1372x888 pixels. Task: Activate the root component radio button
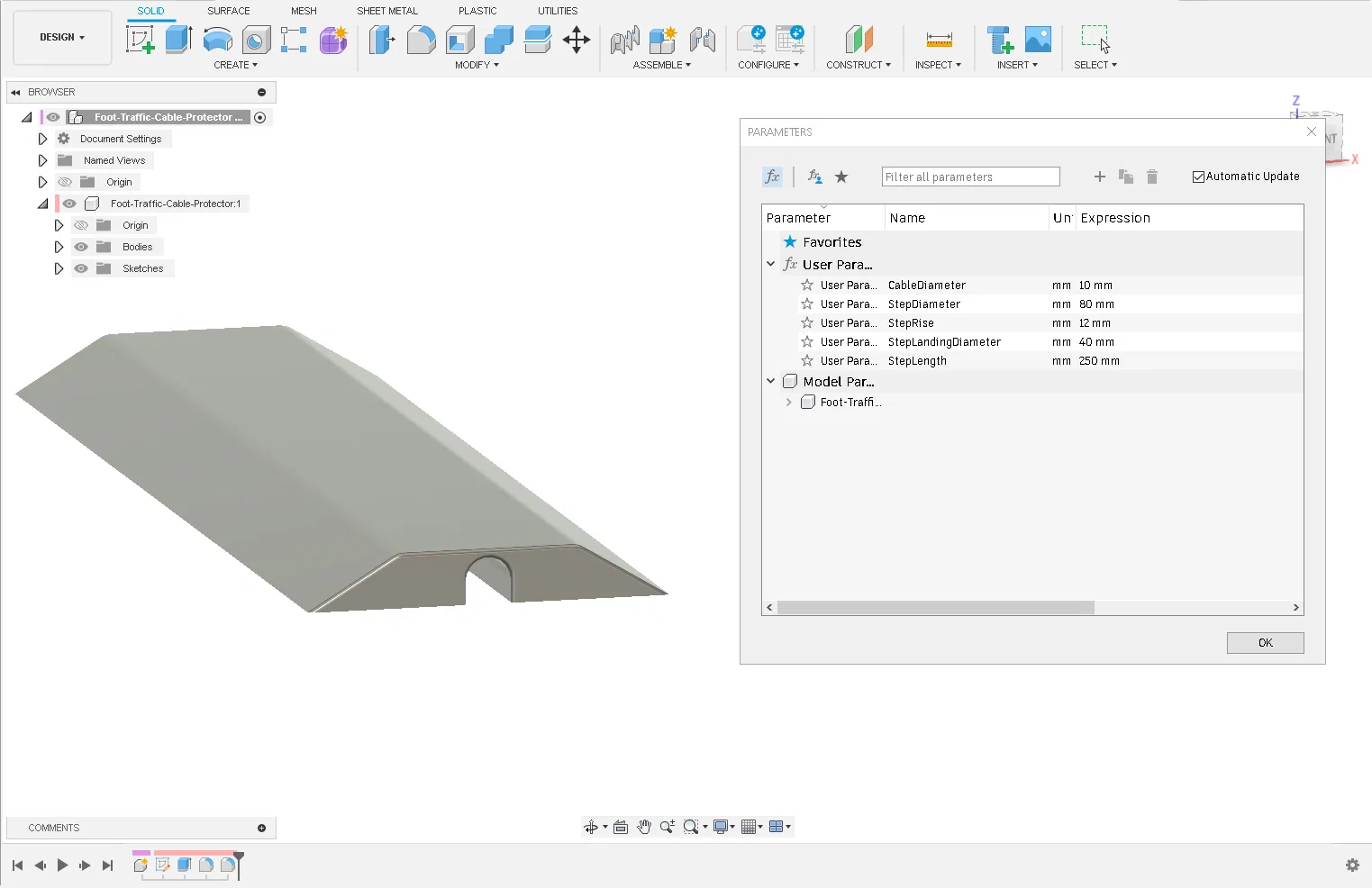[x=260, y=117]
